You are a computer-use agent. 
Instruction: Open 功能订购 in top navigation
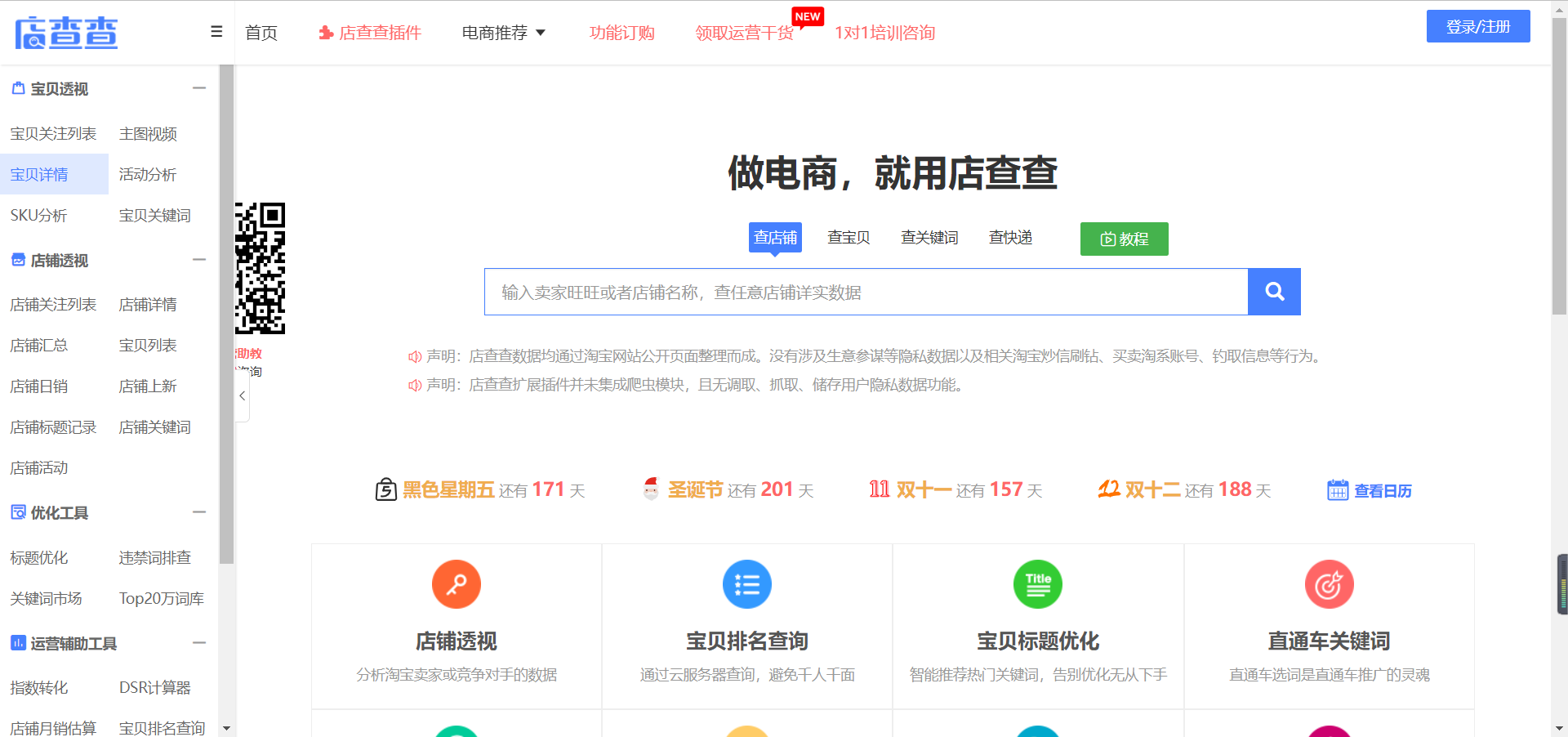click(x=622, y=33)
